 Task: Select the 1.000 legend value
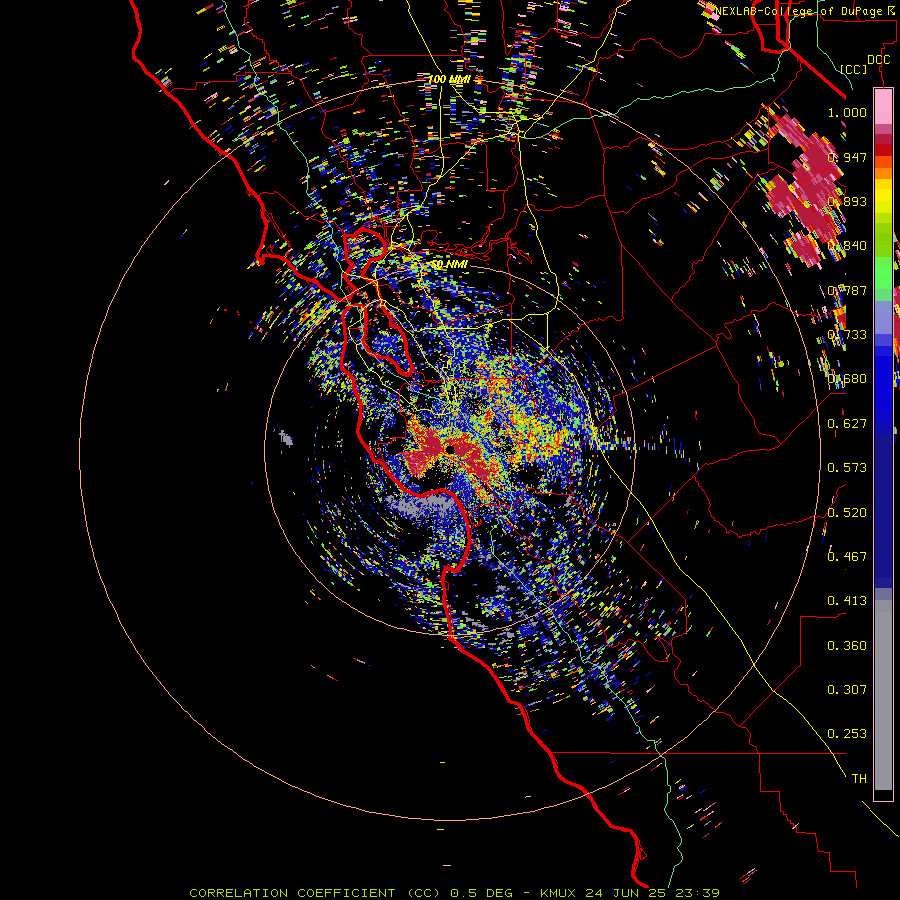(x=847, y=113)
